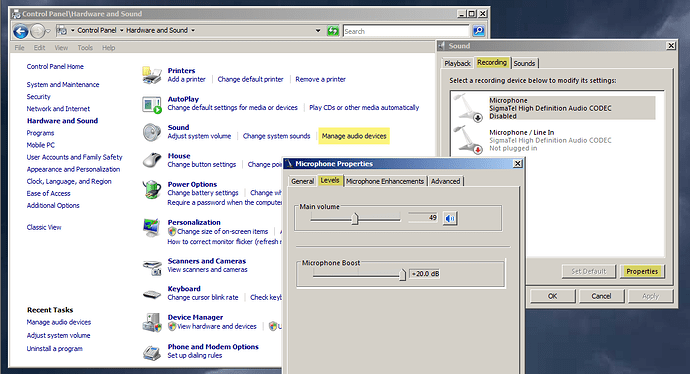Switch to the Playback tab in Sound
The height and width of the screenshot is (374, 690).
click(x=457, y=63)
